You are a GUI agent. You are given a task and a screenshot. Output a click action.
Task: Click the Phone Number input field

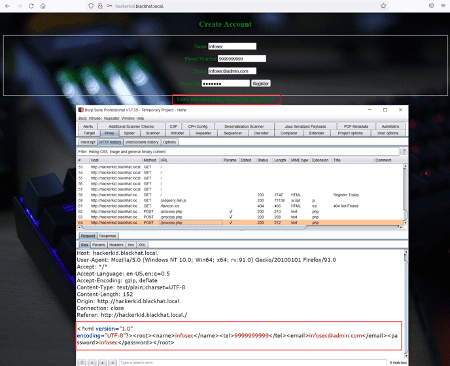point(242,59)
